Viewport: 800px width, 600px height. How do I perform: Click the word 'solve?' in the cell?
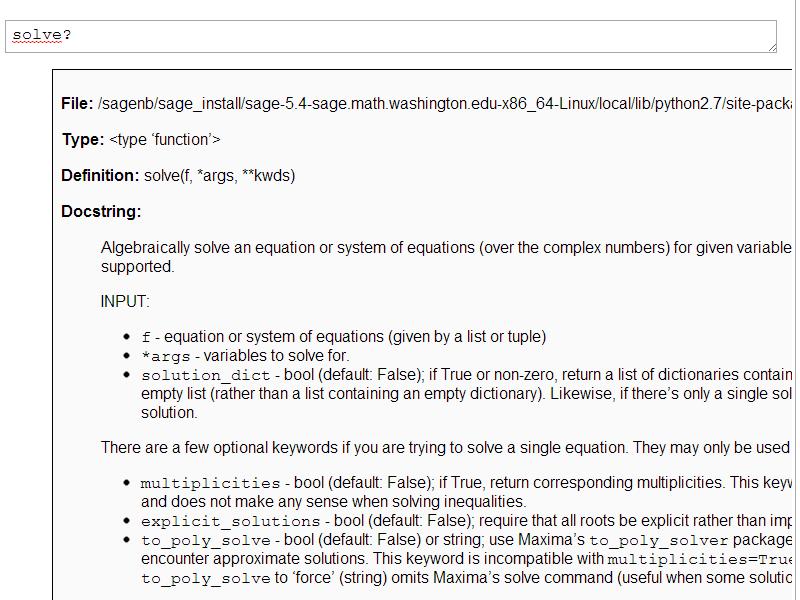tap(41, 36)
